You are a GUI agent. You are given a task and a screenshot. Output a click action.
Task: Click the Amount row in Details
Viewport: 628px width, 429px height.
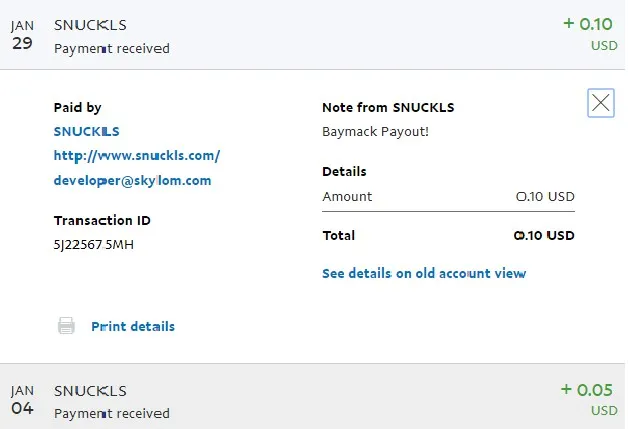coord(449,197)
